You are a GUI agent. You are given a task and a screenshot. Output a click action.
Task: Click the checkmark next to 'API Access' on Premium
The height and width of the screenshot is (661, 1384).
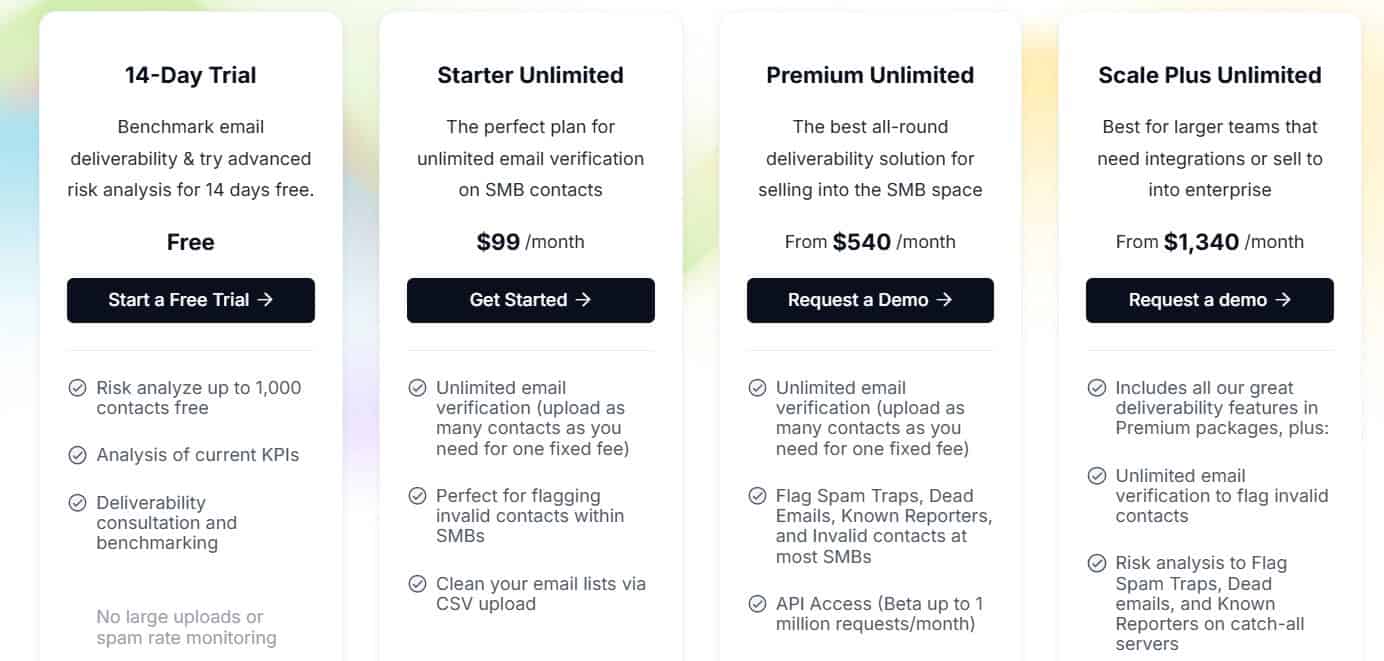756,605
